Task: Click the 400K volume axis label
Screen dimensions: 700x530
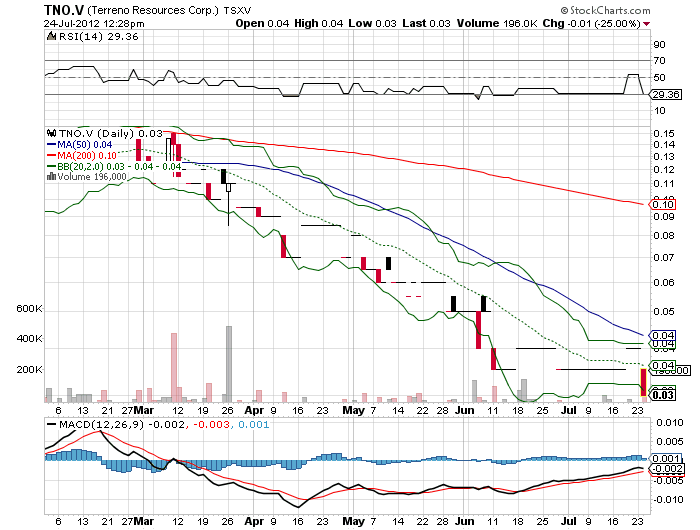Action: click(29, 339)
